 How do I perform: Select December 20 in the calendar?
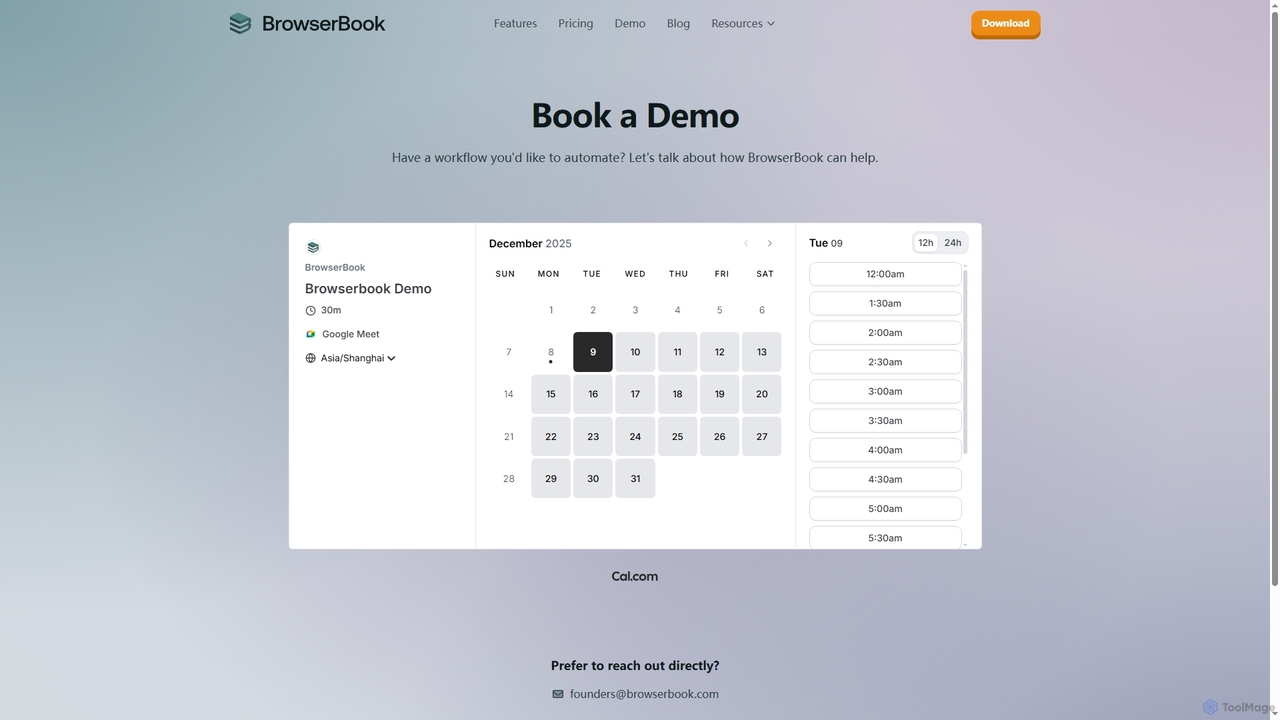762,394
